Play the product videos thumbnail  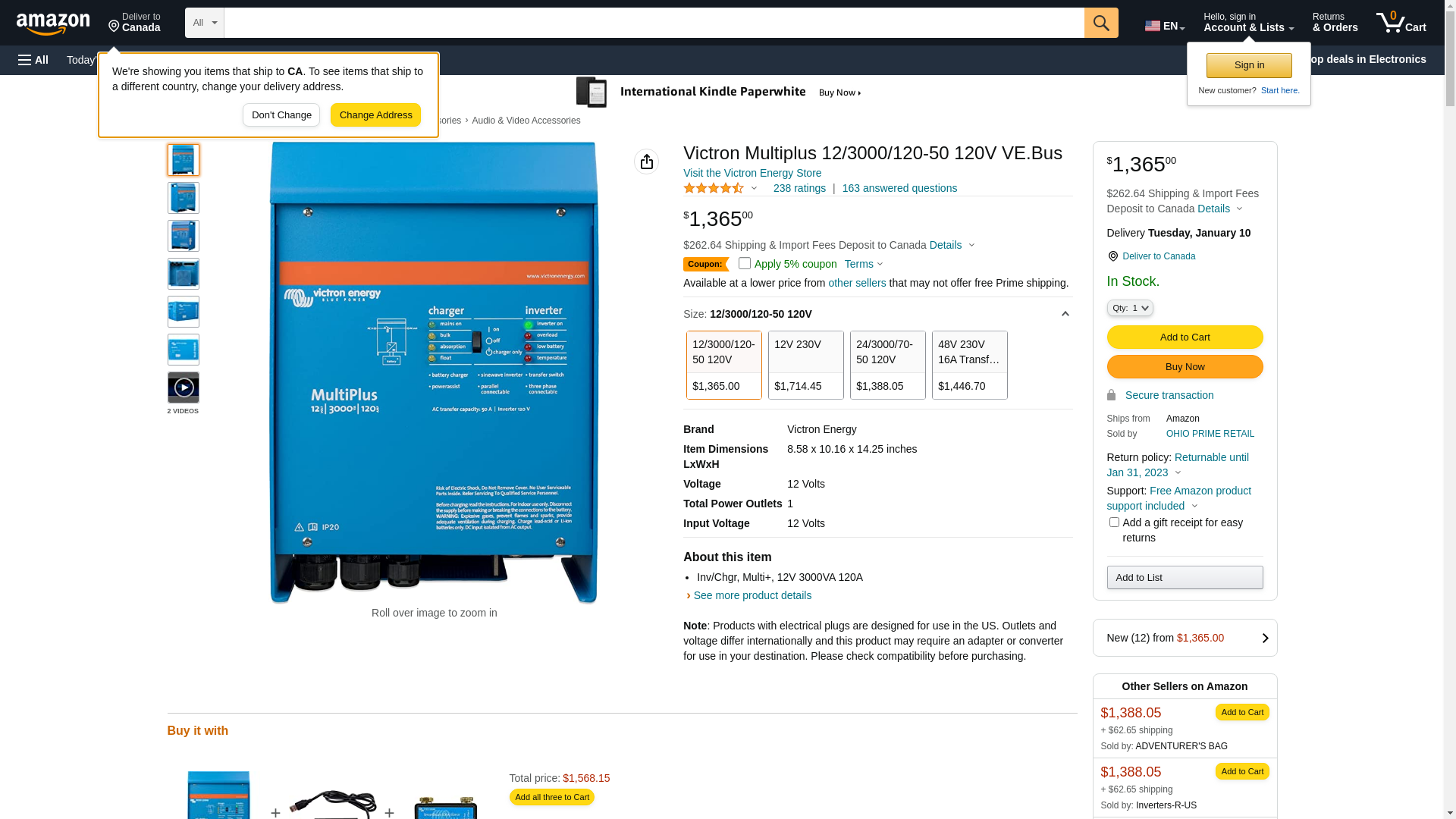coord(184,388)
